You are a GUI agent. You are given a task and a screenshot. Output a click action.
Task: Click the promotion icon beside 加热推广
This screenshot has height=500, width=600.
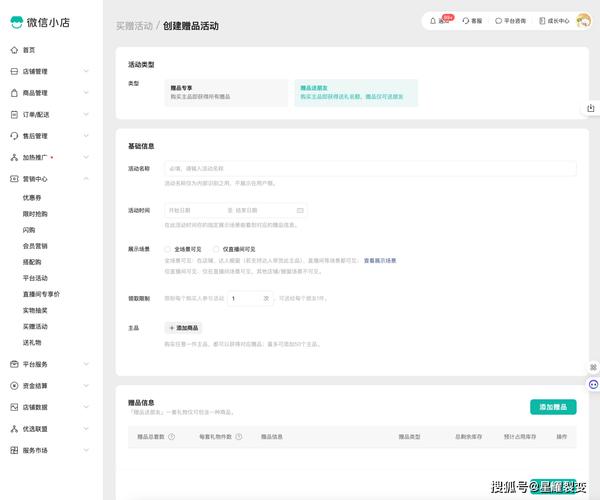pos(14,157)
